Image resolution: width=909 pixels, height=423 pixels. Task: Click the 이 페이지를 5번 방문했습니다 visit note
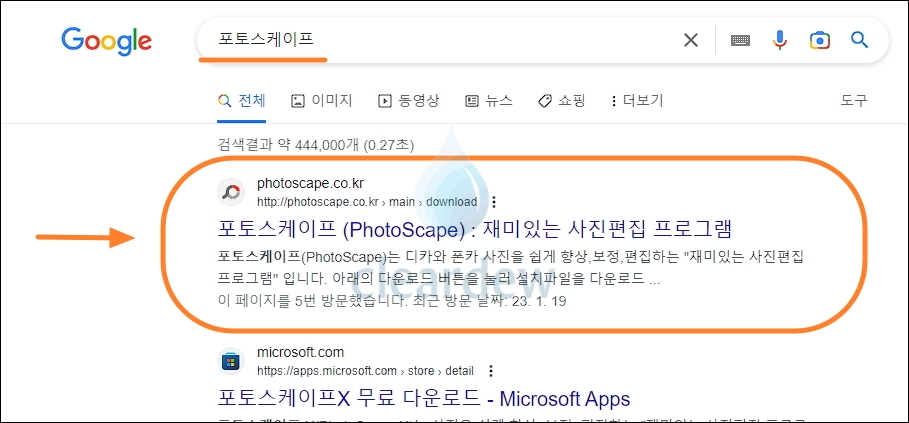(x=392, y=301)
